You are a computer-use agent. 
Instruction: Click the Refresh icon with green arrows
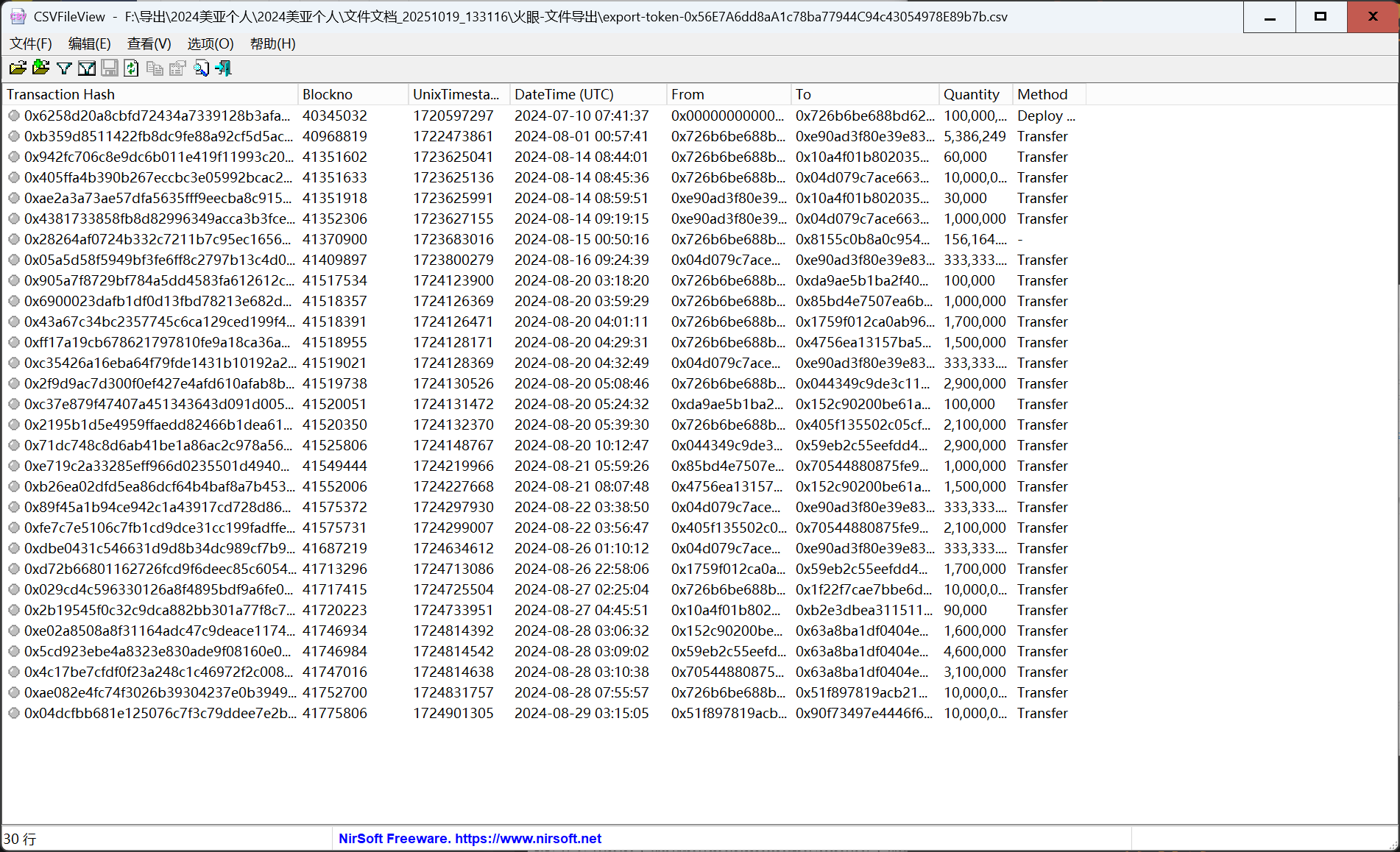click(131, 68)
